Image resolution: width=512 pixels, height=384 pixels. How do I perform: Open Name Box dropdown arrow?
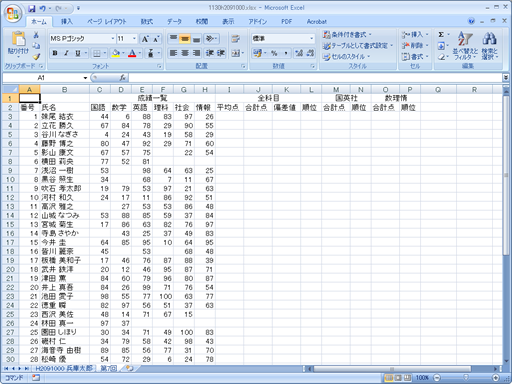[85, 78]
